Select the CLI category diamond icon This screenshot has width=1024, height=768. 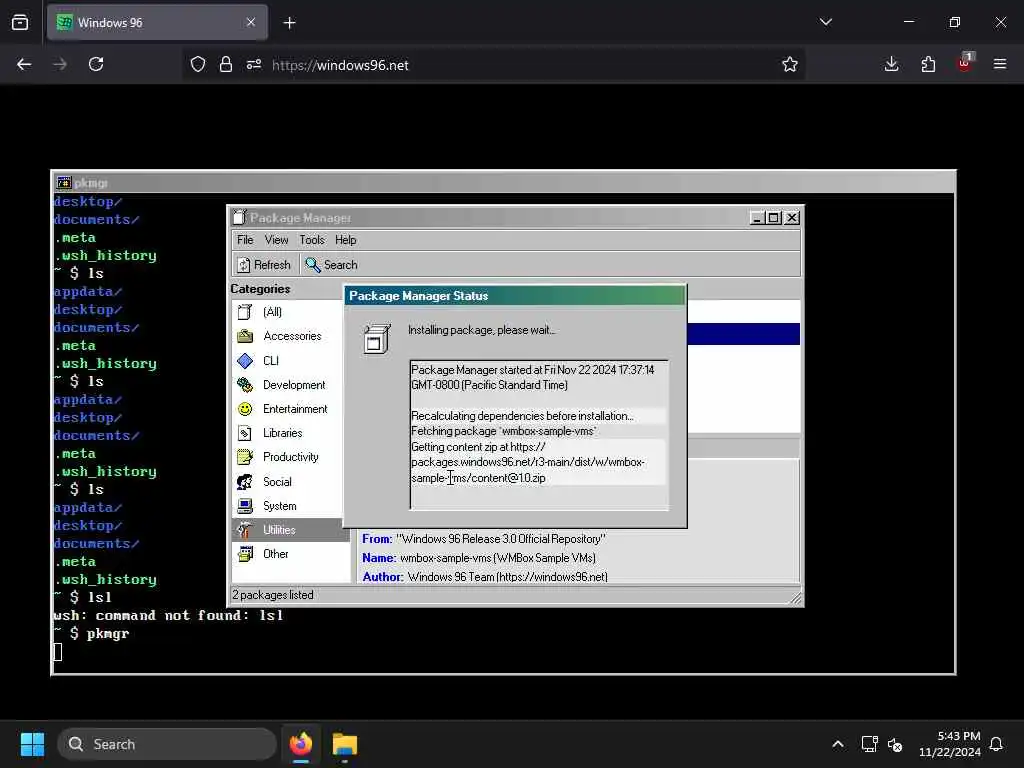click(245, 360)
